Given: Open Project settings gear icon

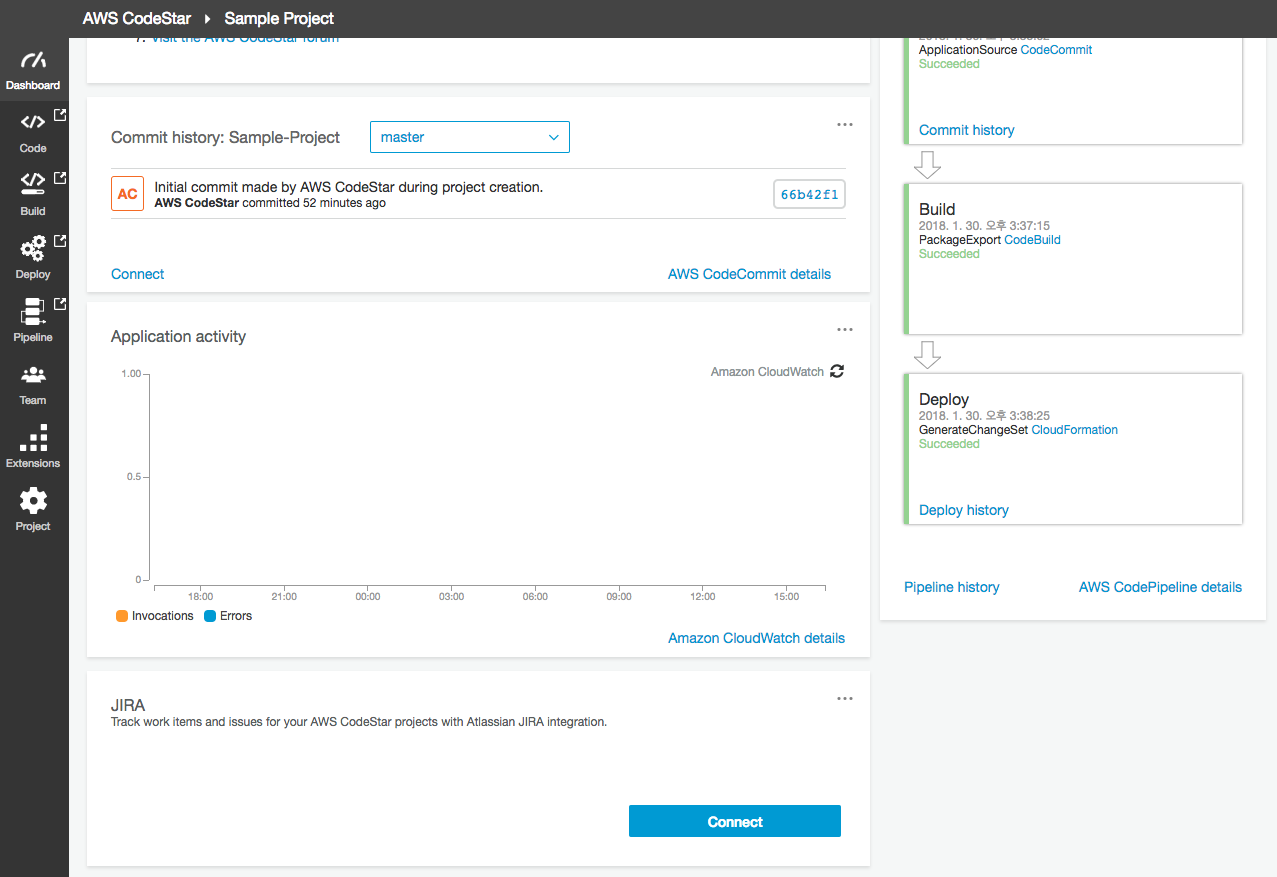Looking at the screenshot, I should [x=33, y=500].
